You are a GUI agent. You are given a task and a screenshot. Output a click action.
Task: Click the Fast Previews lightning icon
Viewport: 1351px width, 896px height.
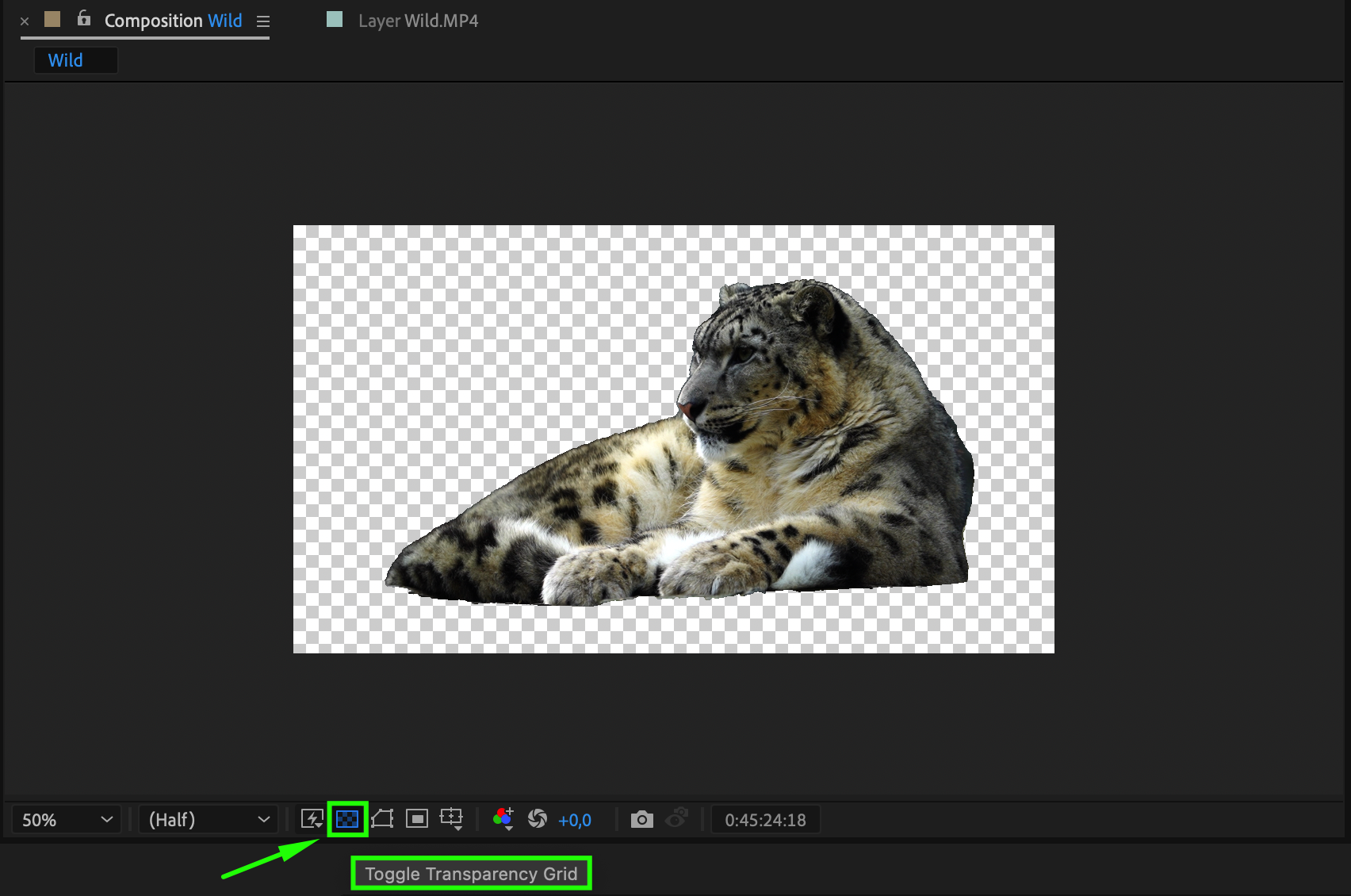[x=312, y=819]
